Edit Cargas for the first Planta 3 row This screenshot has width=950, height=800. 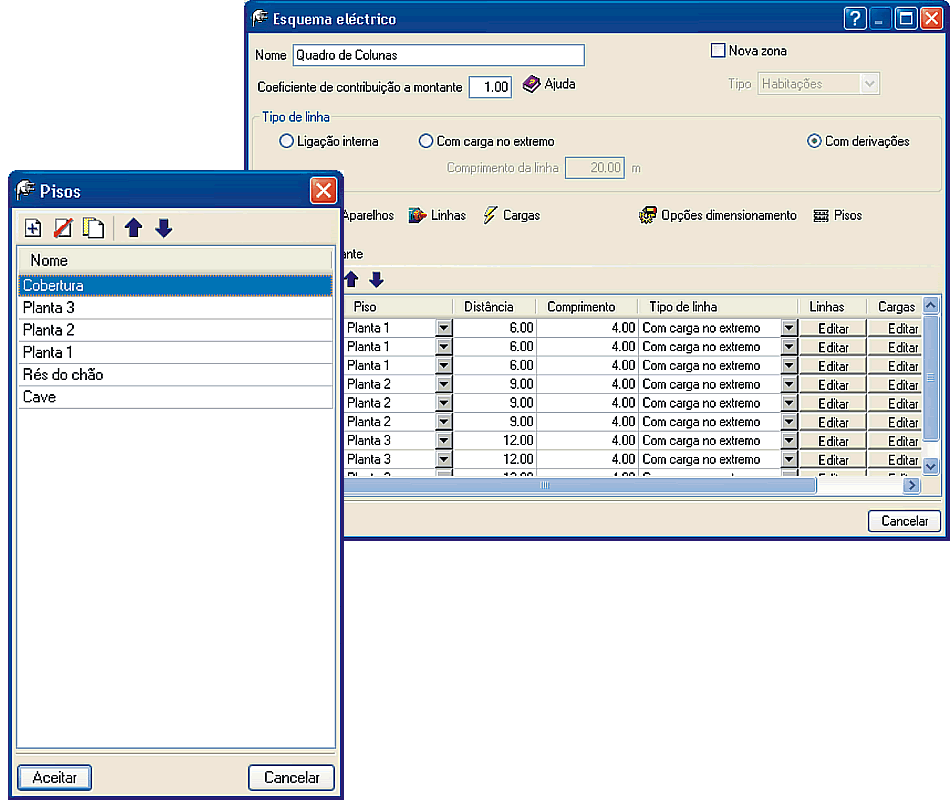(895, 441)
